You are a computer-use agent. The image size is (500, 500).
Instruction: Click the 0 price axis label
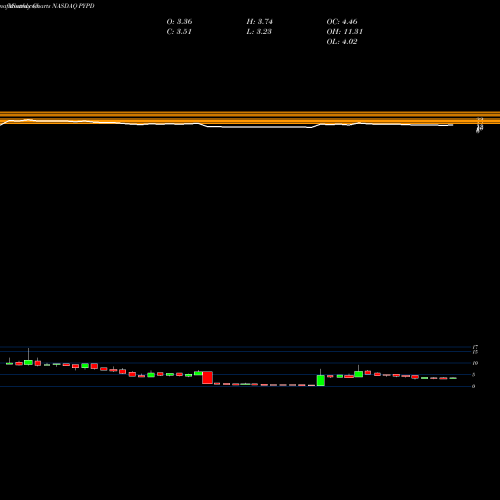click(473, 386)
